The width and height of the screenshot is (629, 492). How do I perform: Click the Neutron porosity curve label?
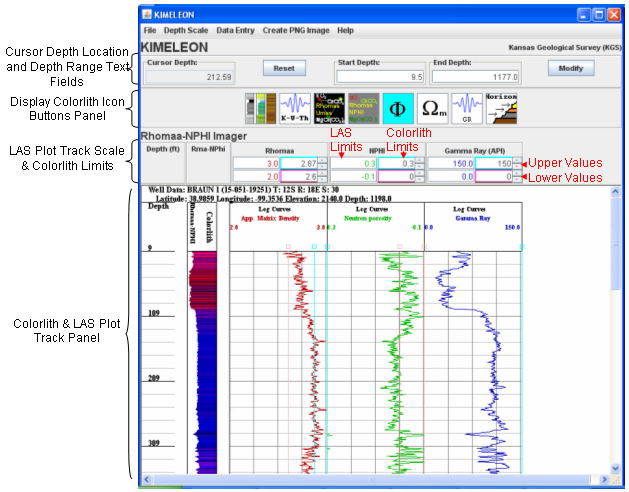coord(368,218)
